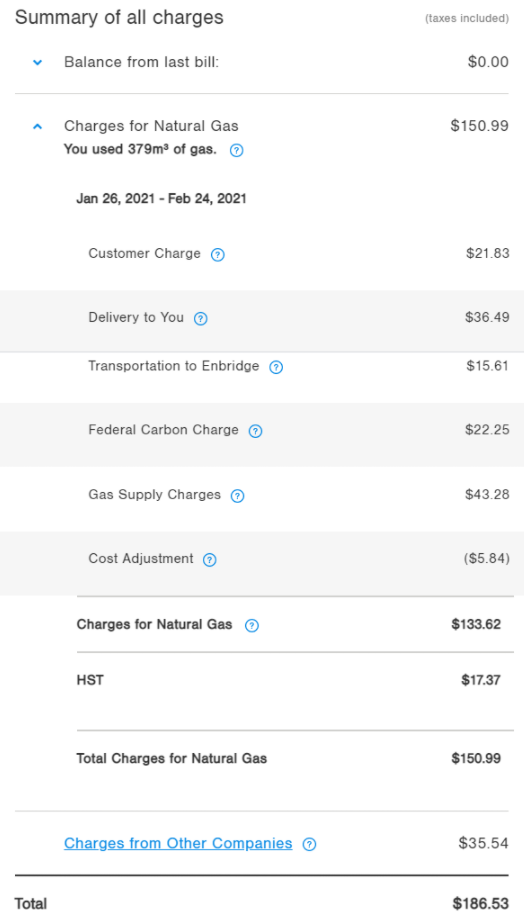Open help icon next to gas usage
The image size is (524, 922).
tap(236, 151)
